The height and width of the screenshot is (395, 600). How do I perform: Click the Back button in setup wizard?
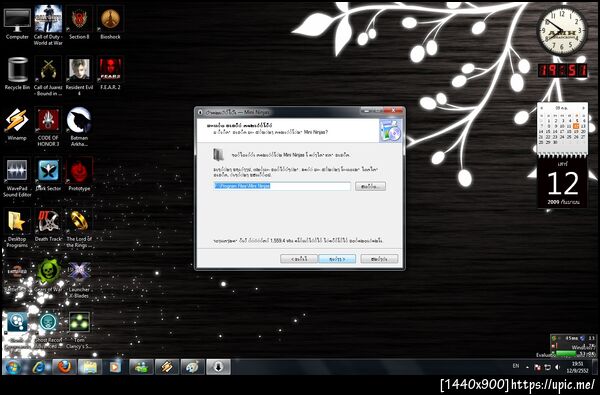[299, 259]
